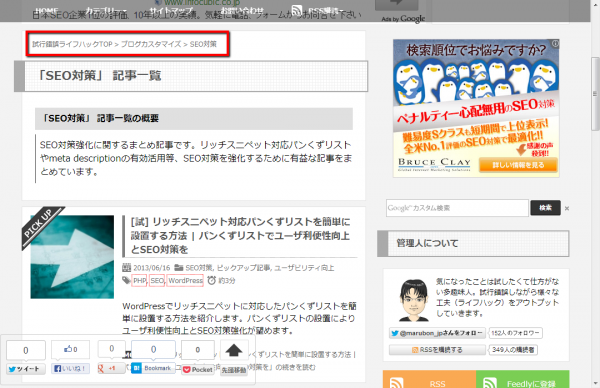
Task: Clear search with the × icon
Action: tap(567, 209)
